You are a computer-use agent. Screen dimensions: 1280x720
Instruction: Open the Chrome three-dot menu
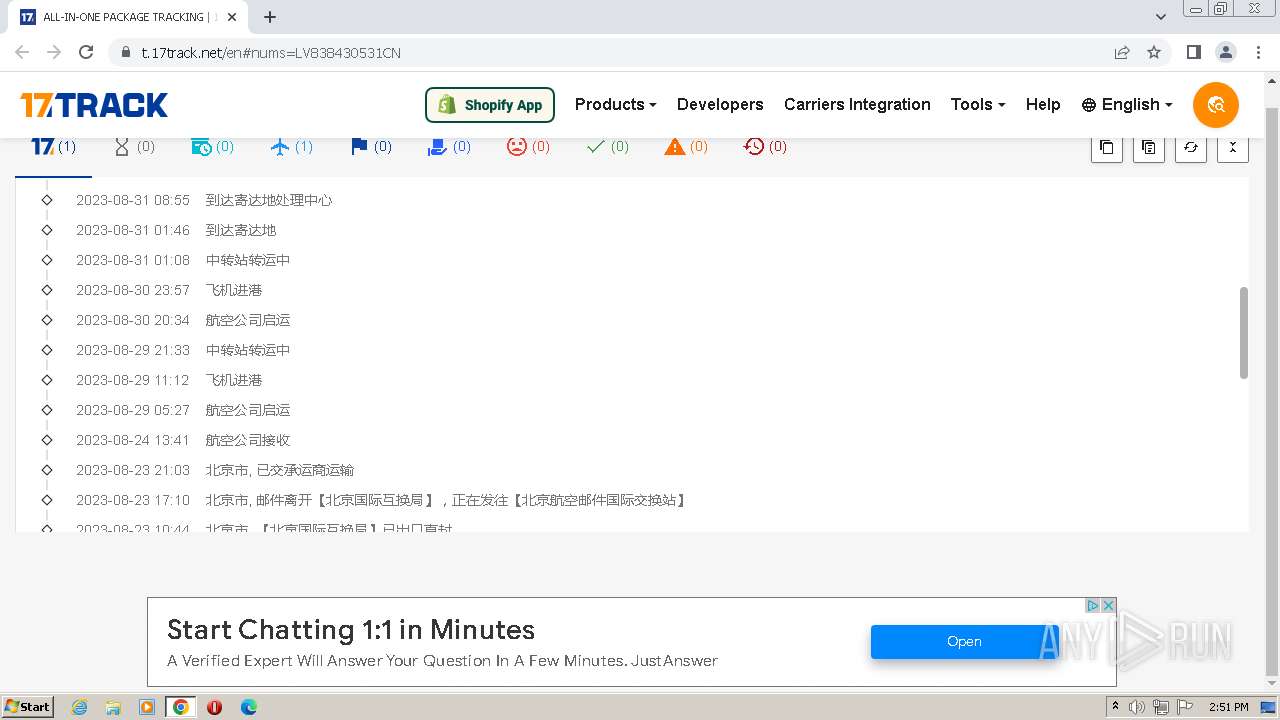[x=1257, y=52]
